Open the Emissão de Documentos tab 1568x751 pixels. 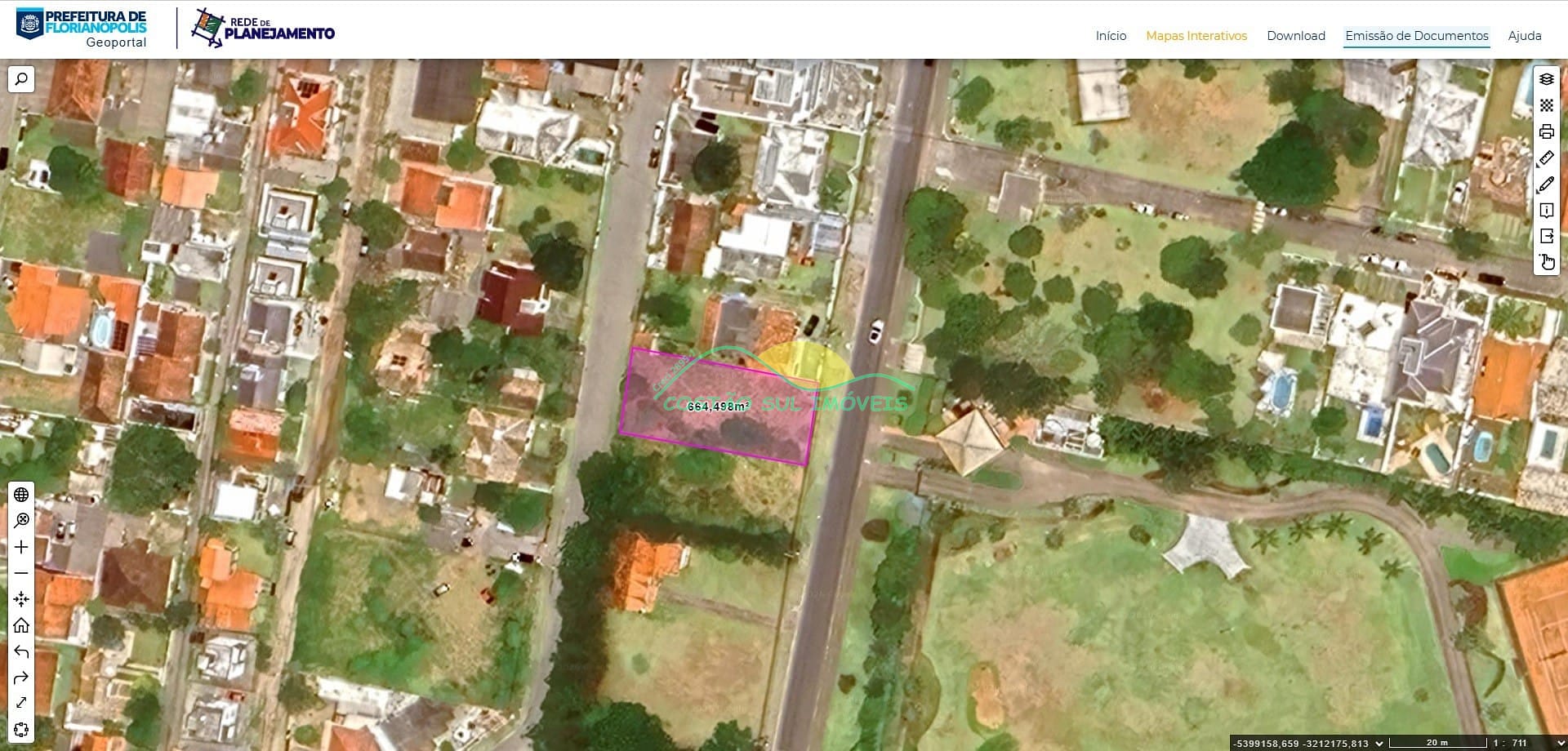(x=1416, y=36)
